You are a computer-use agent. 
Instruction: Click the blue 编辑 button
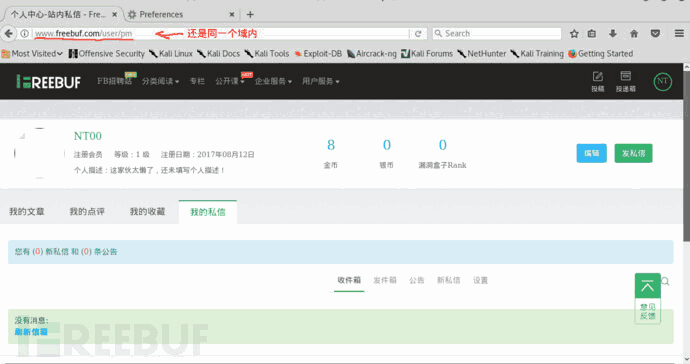[x=591, y=153]
